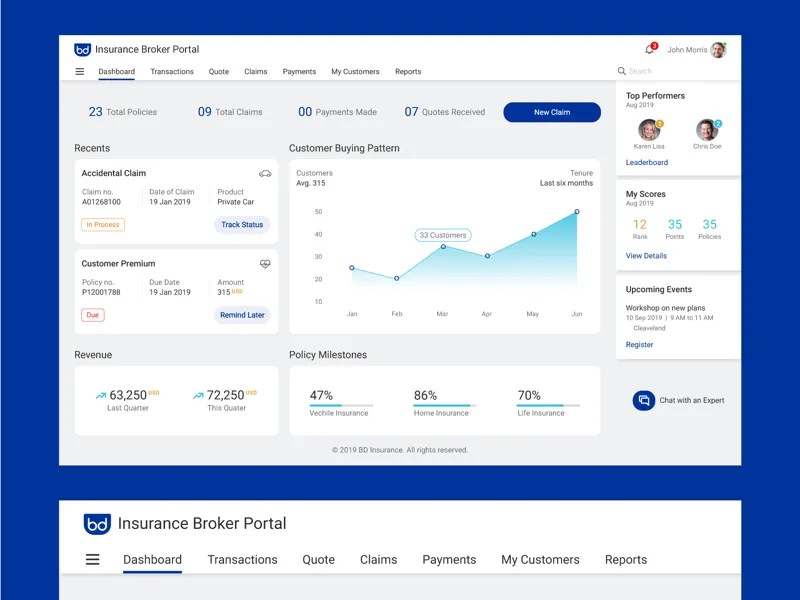Click the search magnifier icon
Viewport: 800px width, 600px height.
[623, 71]
